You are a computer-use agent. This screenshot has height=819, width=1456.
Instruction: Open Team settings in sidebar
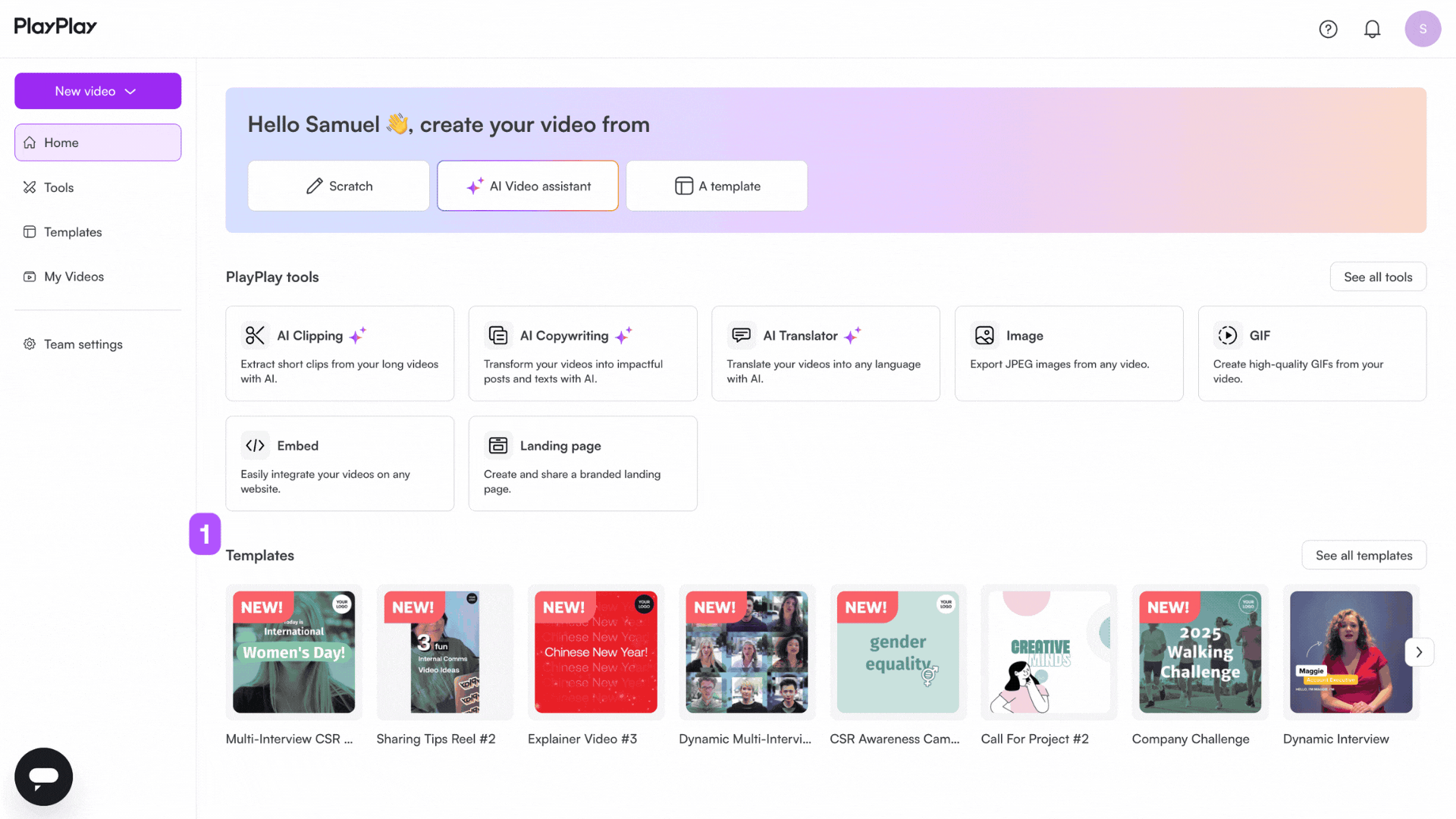(98, 344)
